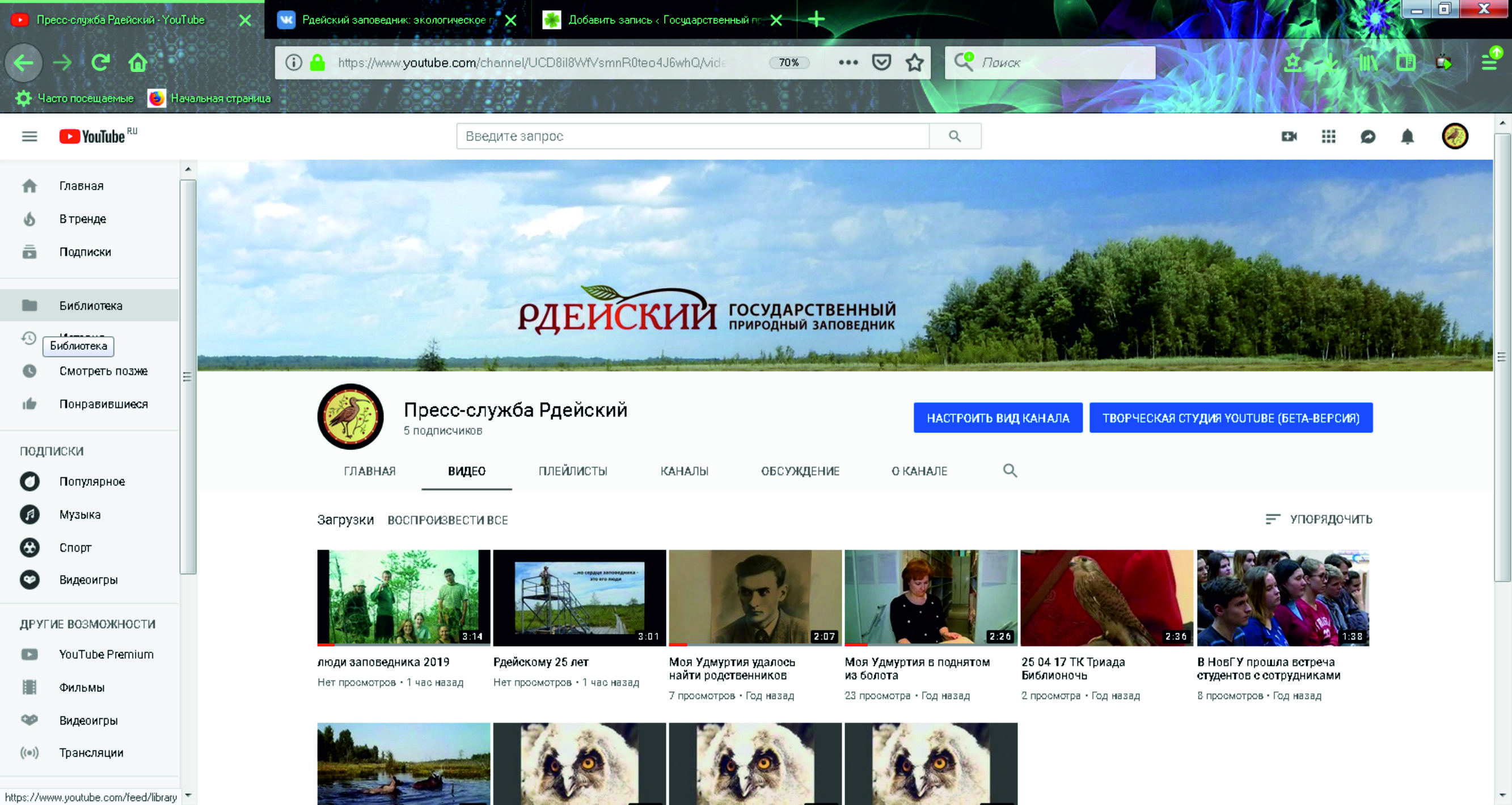
Task: Open Фильмы in sidebar
Action: [x=89, y=687]
